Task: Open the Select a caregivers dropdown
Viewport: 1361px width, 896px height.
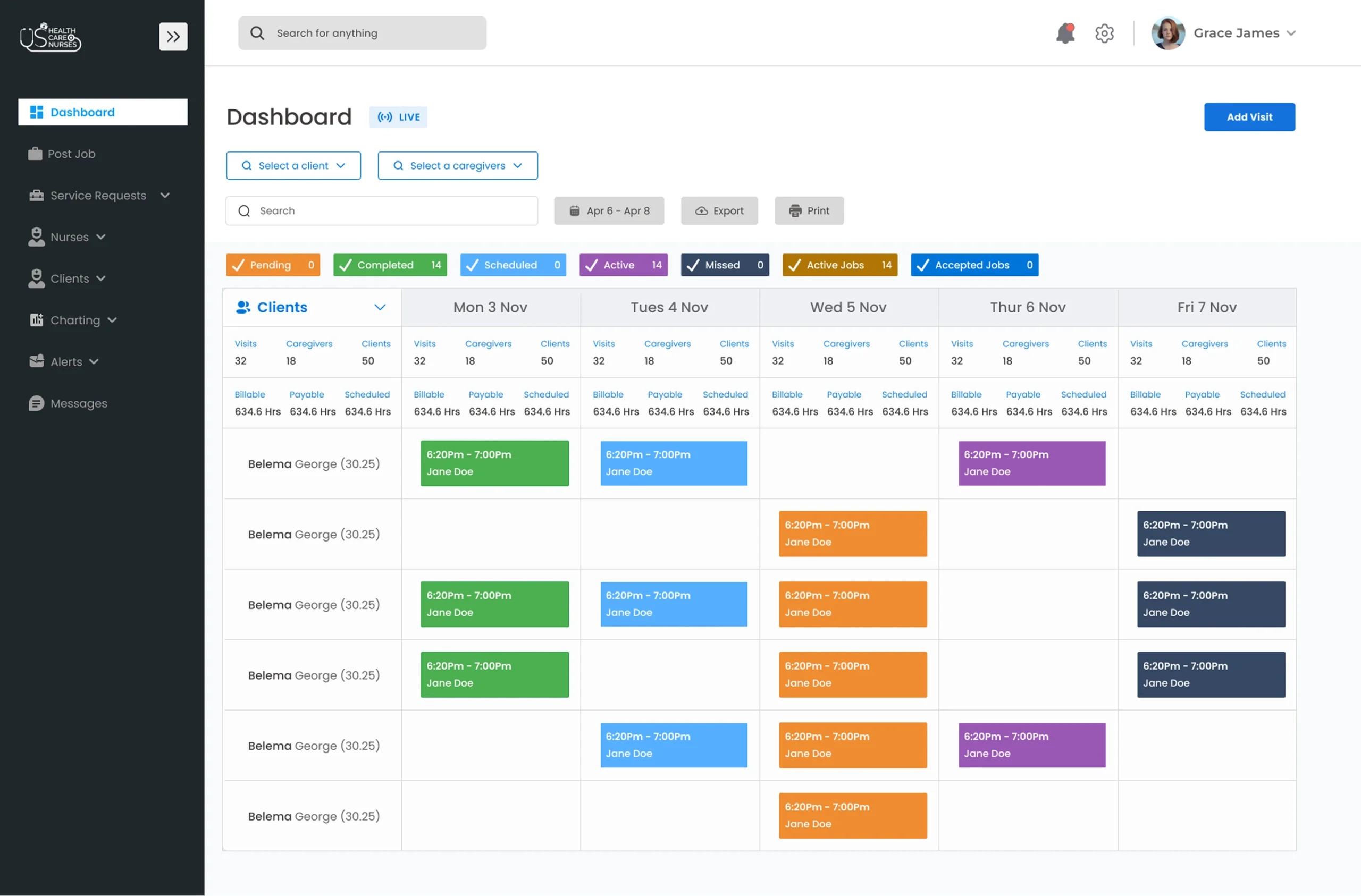Action: point(457,165)
